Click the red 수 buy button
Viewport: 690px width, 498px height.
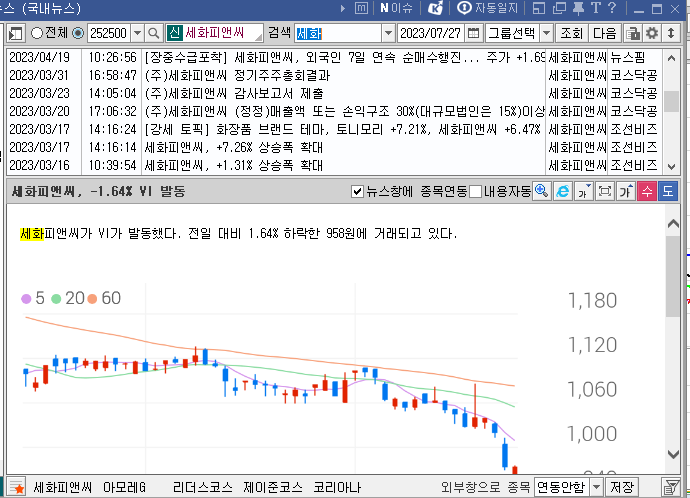[647, 192]
